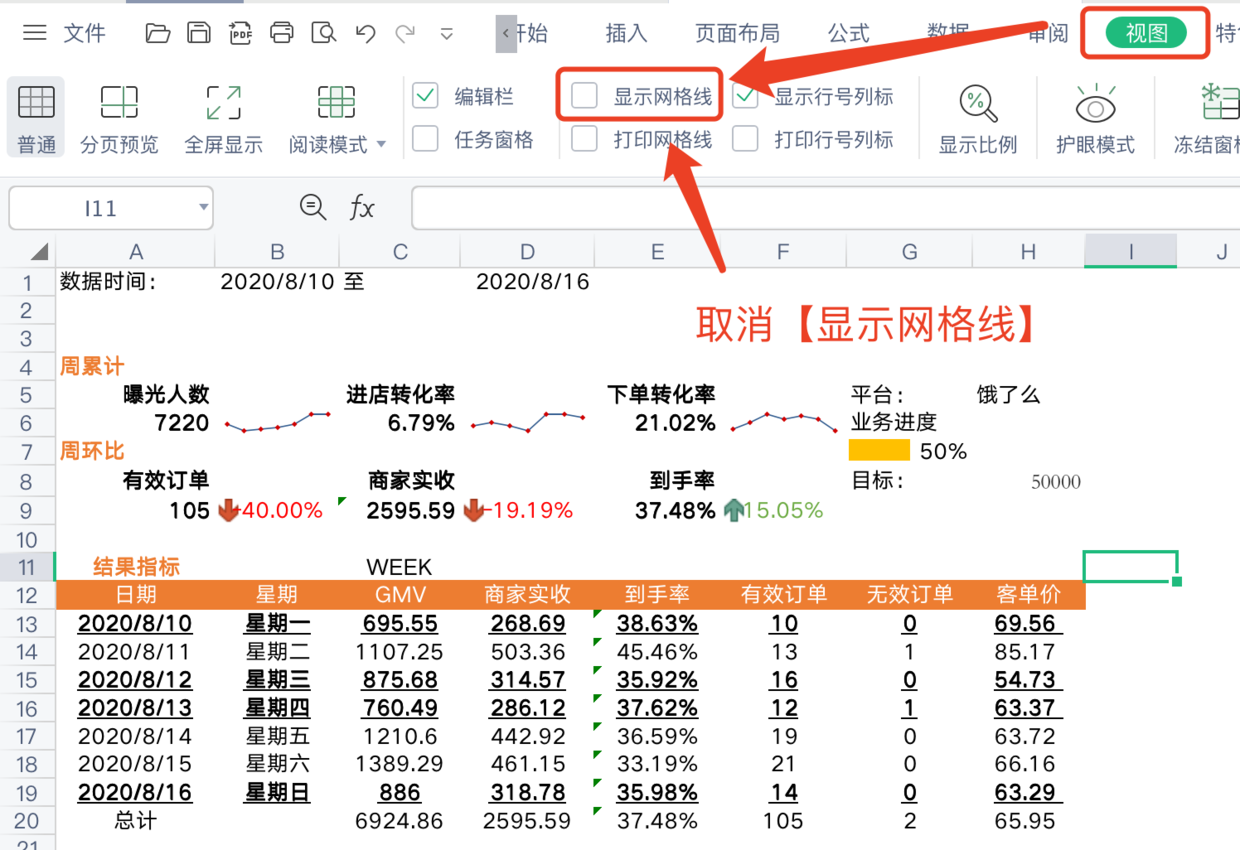Click the open folder icon
The height and width of the screenshot is (850, 1240).
point(157,33)
